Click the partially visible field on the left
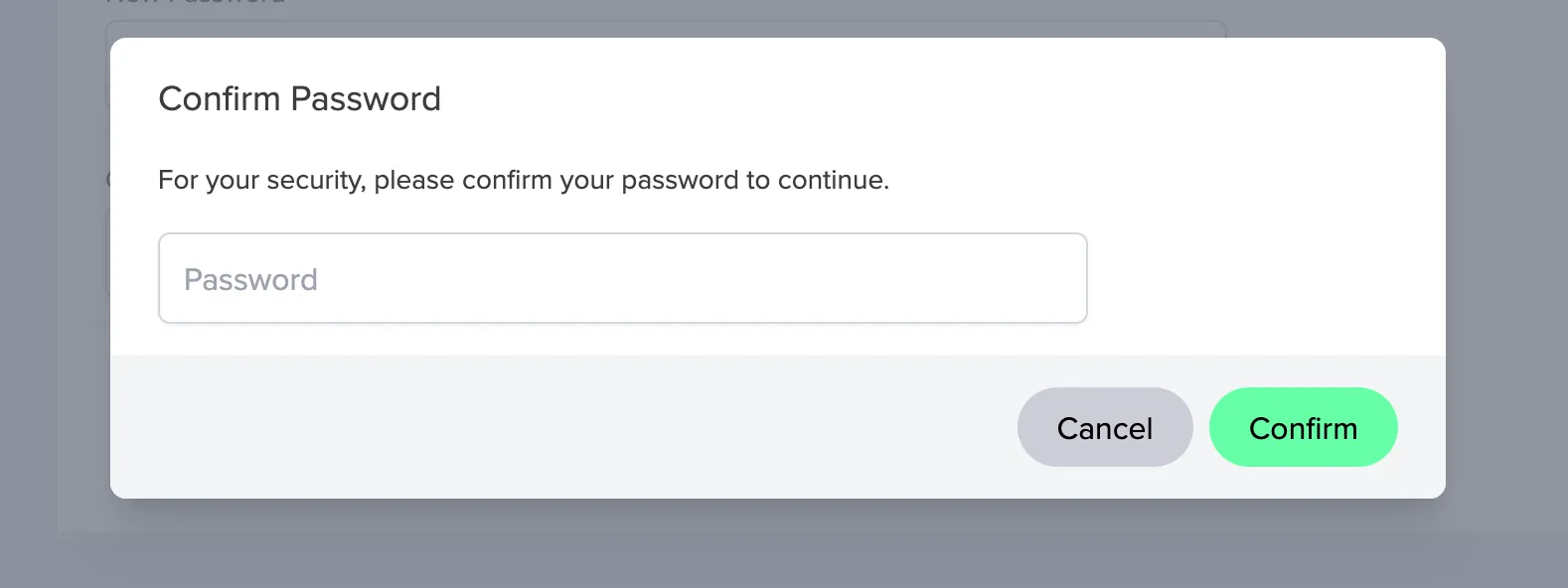Viewport: 1568px width, 588px height. pos(107,253)
